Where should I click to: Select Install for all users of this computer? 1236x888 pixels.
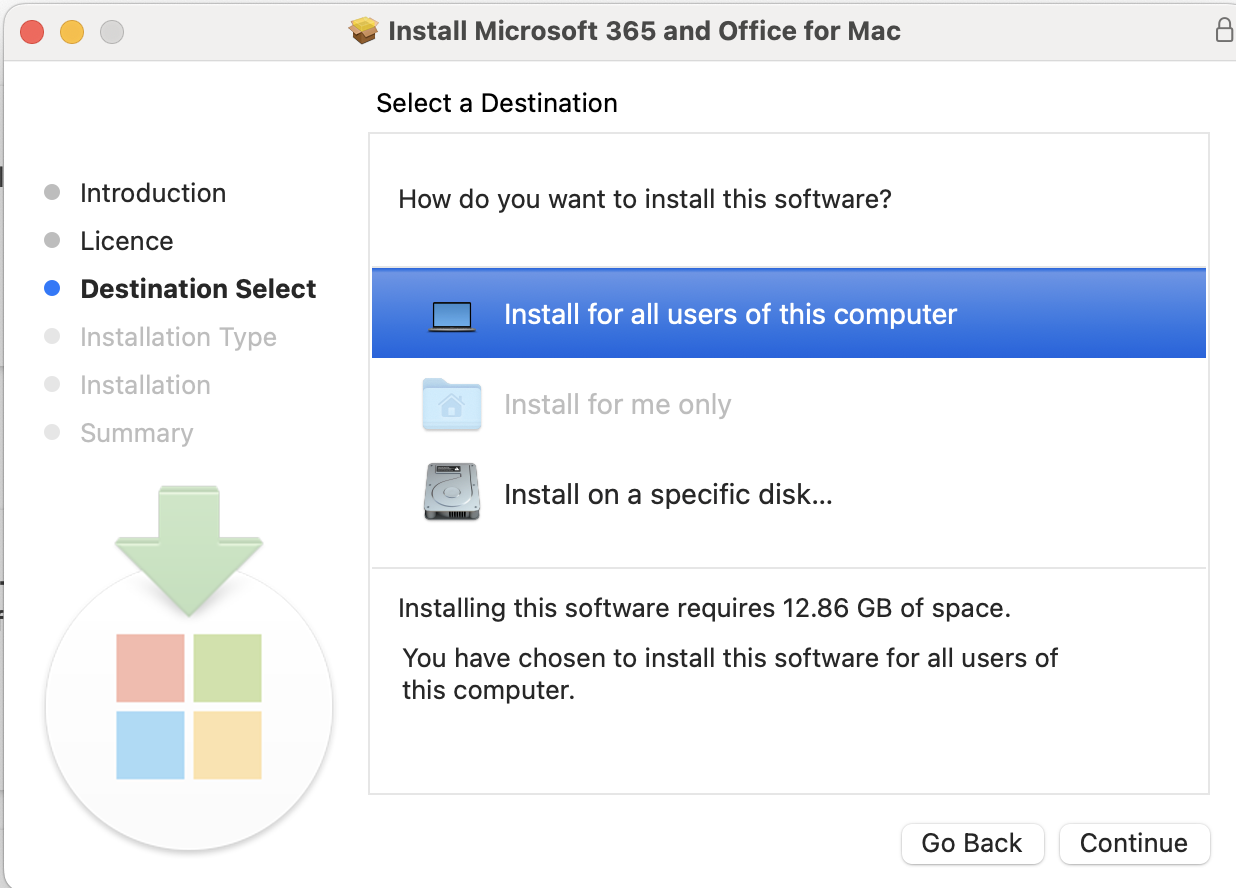[788, 313]
